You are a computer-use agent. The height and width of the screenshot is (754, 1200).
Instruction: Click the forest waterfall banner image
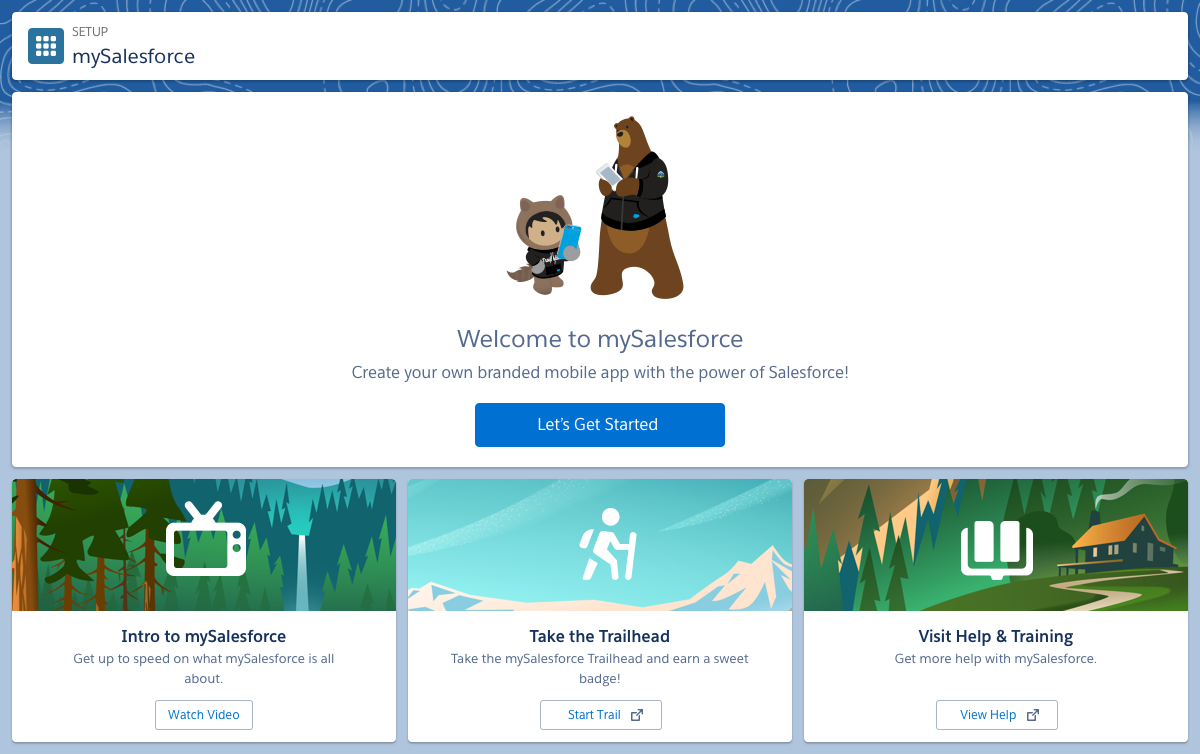click(204, 545)
